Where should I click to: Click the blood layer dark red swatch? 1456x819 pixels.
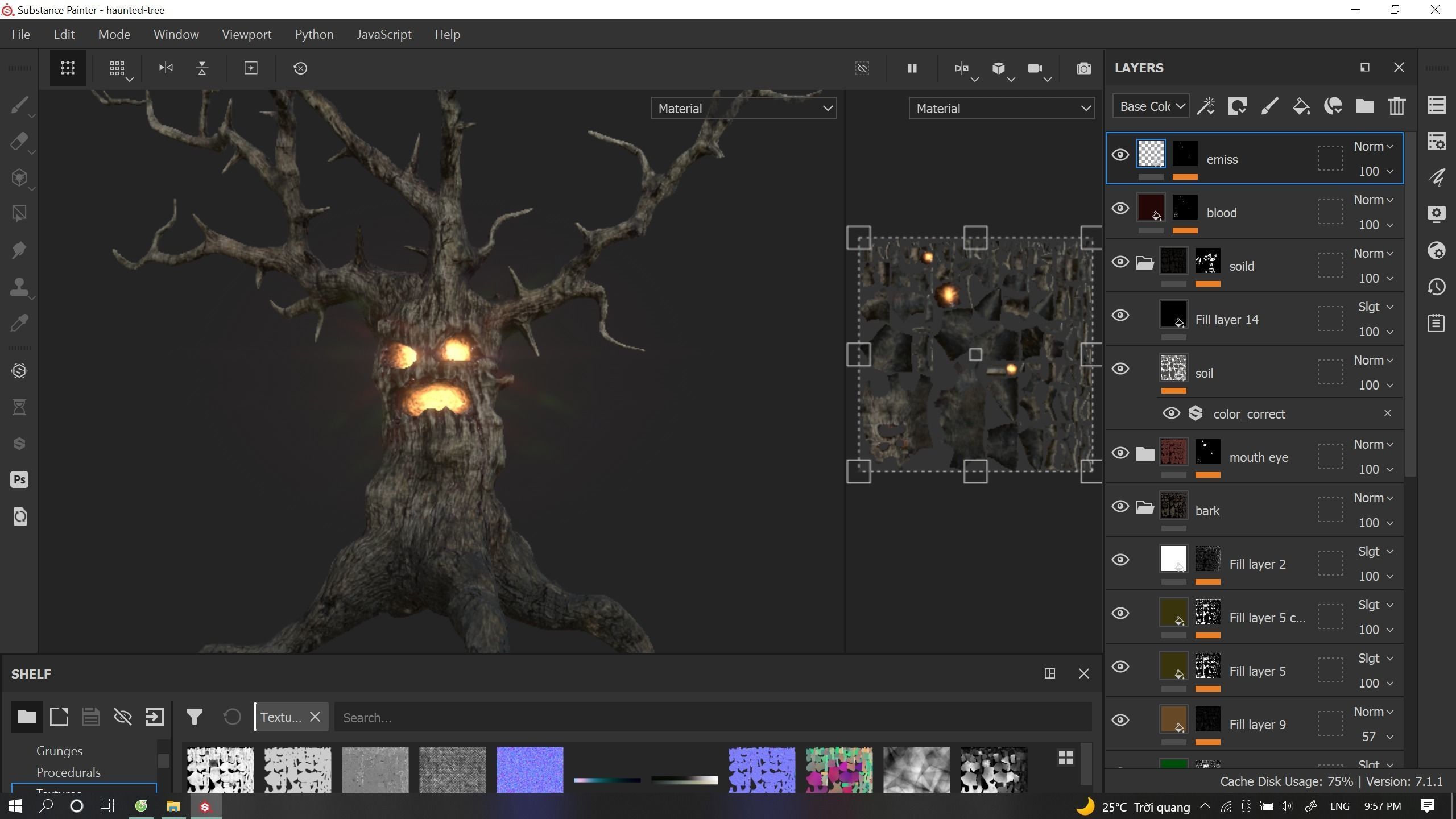coord(1151,208)
